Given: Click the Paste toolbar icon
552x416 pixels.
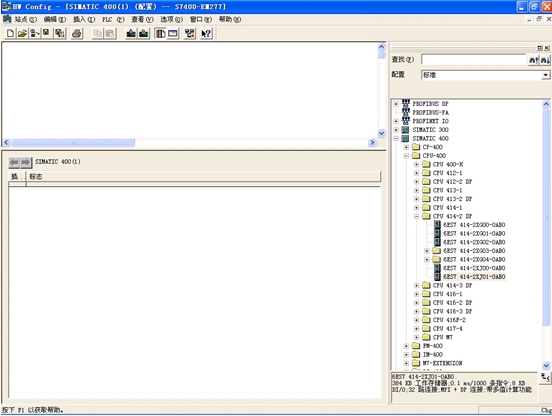Looking at the screenshot, I should click(x=110, y=33).
